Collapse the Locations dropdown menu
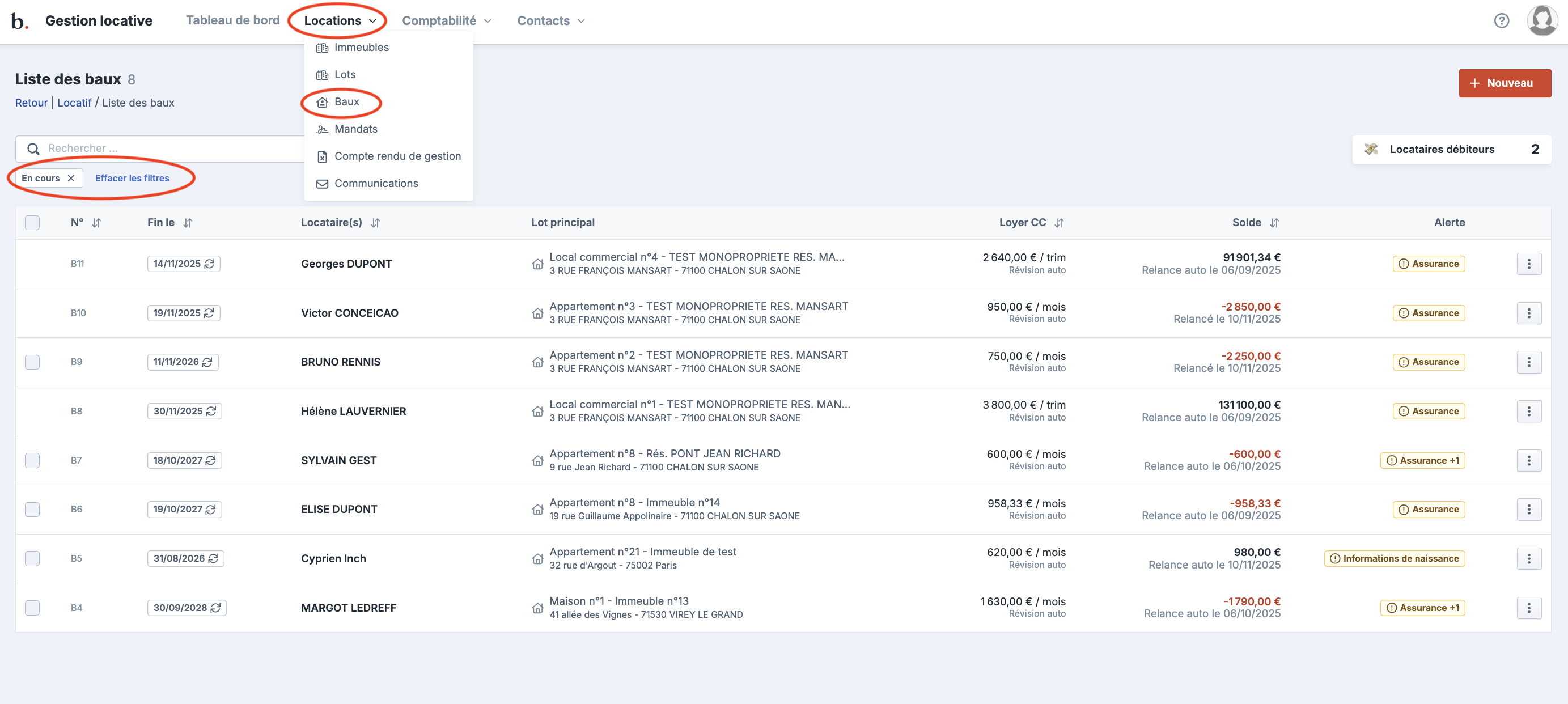 (x=340, y=20)
